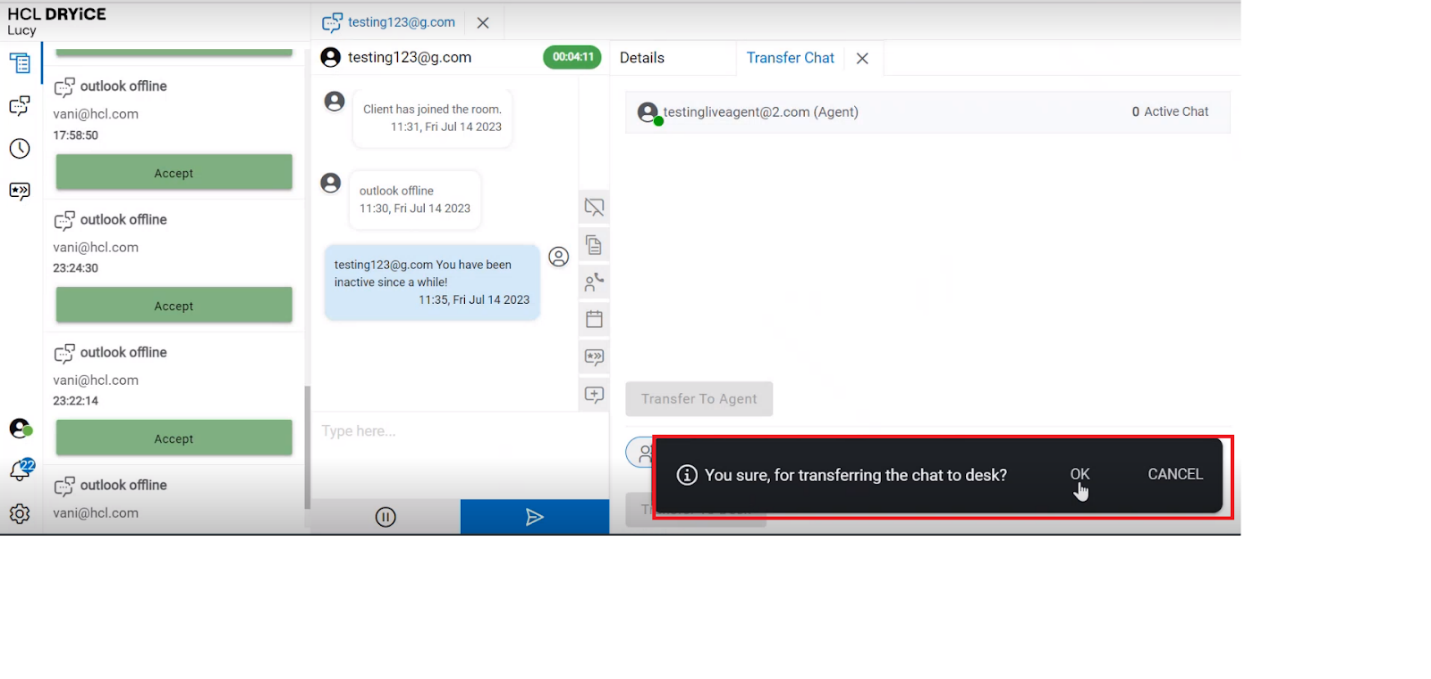Click the transfer call agent icon
Viewport: 1431px width, 679px height.
594,282
